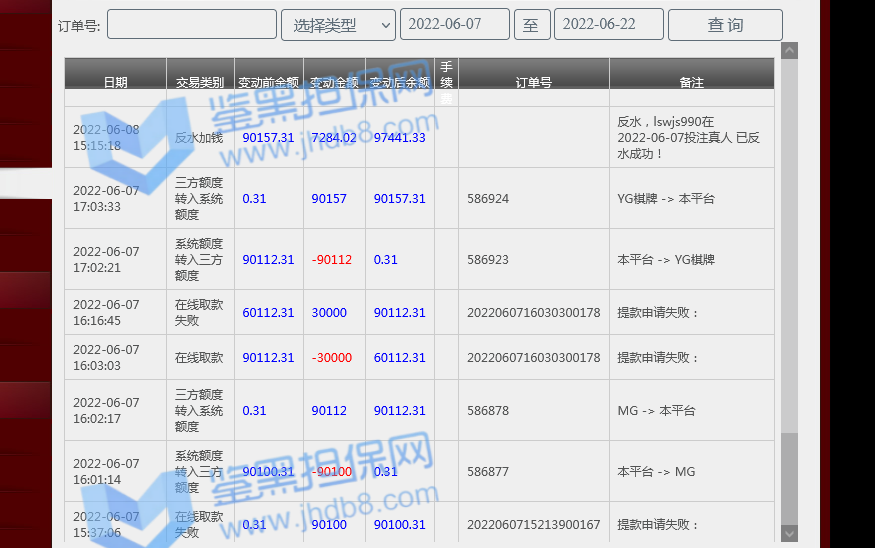The image size is (875, 548).
Task: Click the end date field 2022-06-22
Action: pyautogui.click(x=608, y=25)
